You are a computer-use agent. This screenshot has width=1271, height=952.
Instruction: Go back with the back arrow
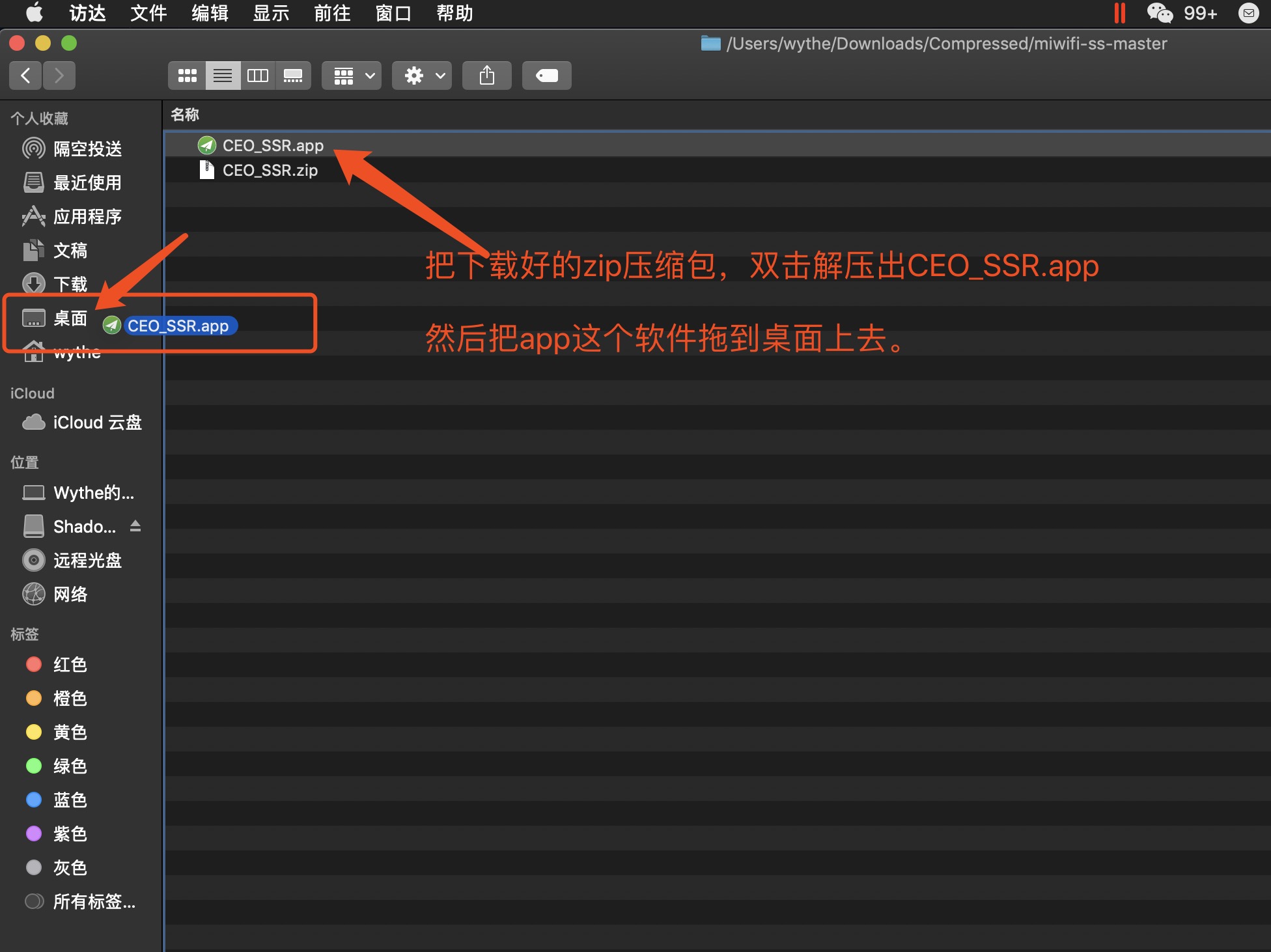(x=26, y=76)
